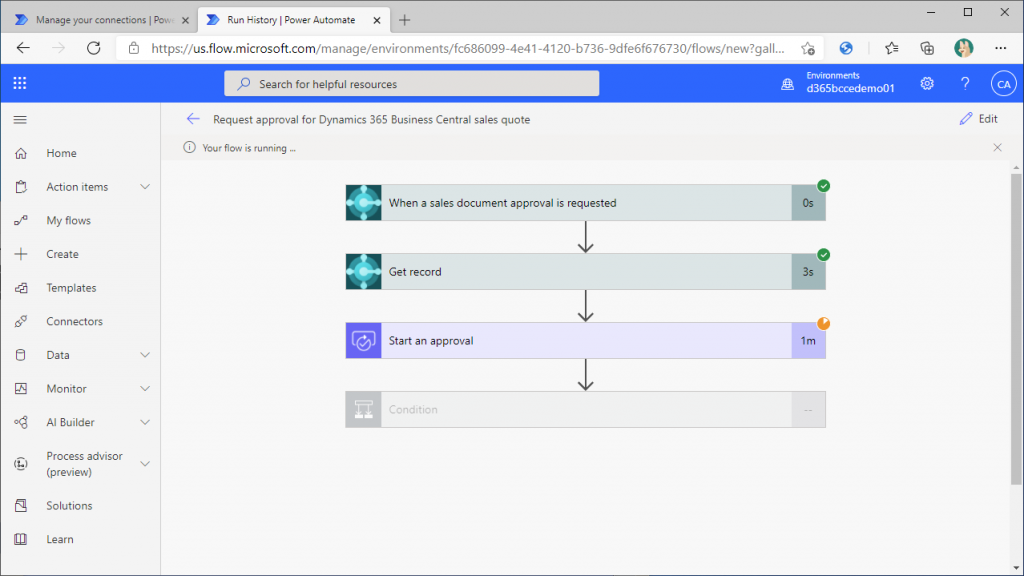Open Solutions in sidebar
1024x576 pixels.
(x=69, y=505)
